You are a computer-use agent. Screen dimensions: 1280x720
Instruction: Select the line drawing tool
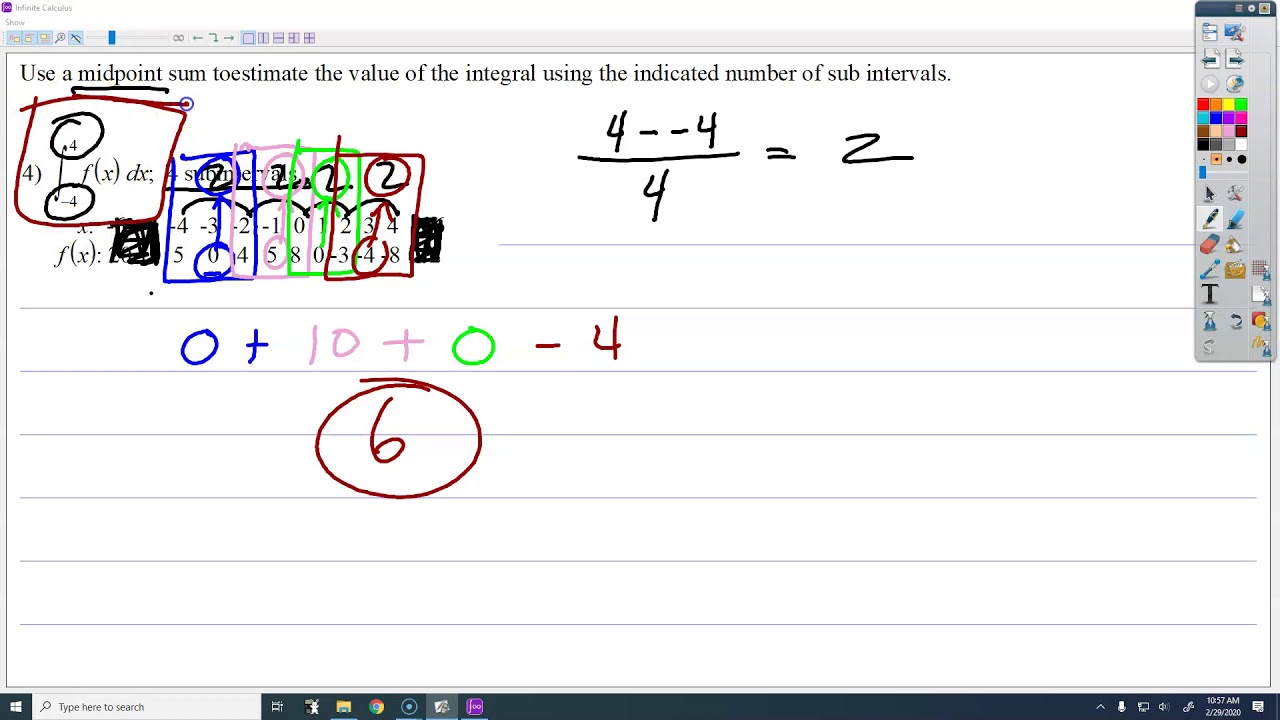pyautogui.click(x=1209, y=270)
